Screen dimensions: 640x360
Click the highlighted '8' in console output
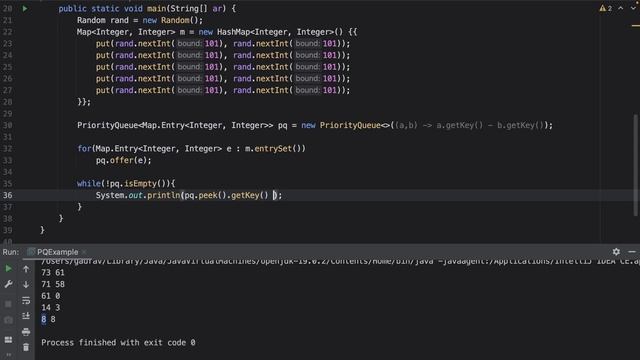(x=44, y=319)
